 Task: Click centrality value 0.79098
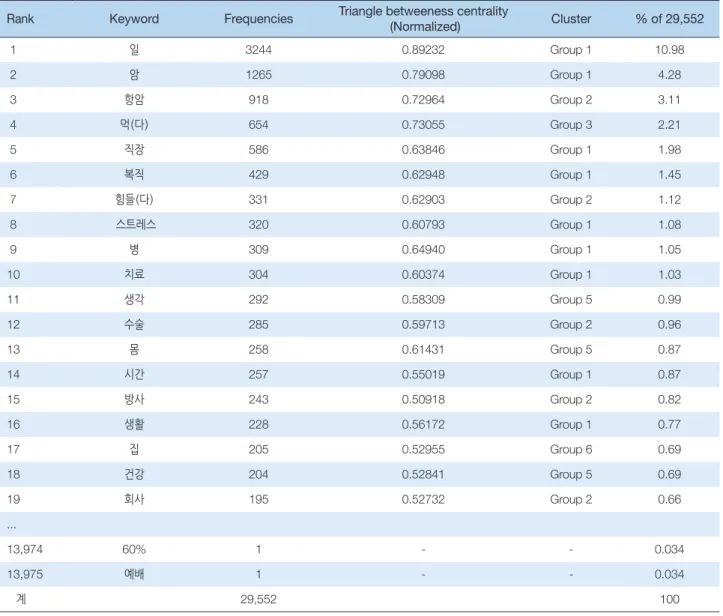[x=423, y=75]
